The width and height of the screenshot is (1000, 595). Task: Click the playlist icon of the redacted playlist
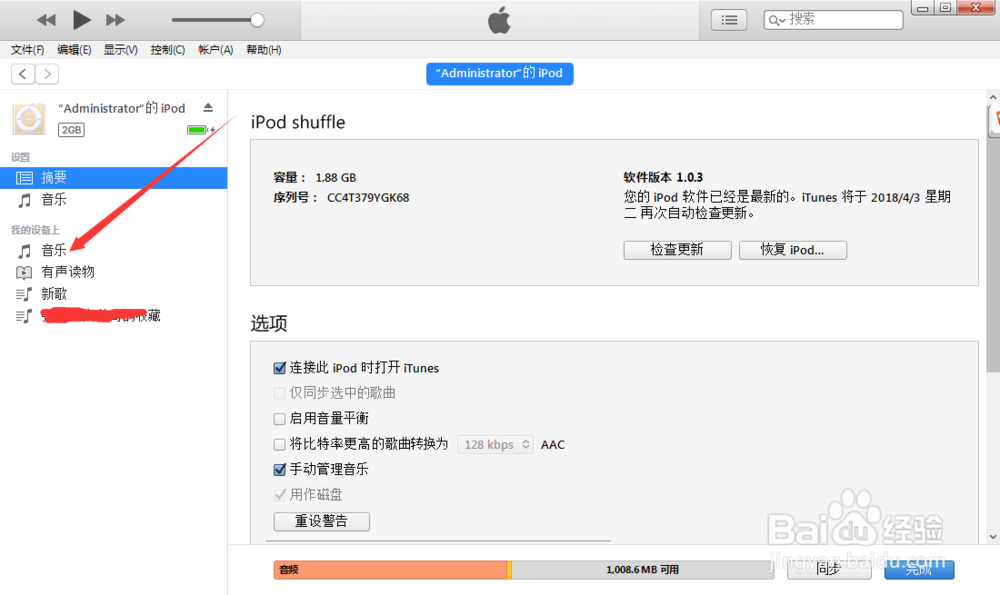[x=24, y=316]
